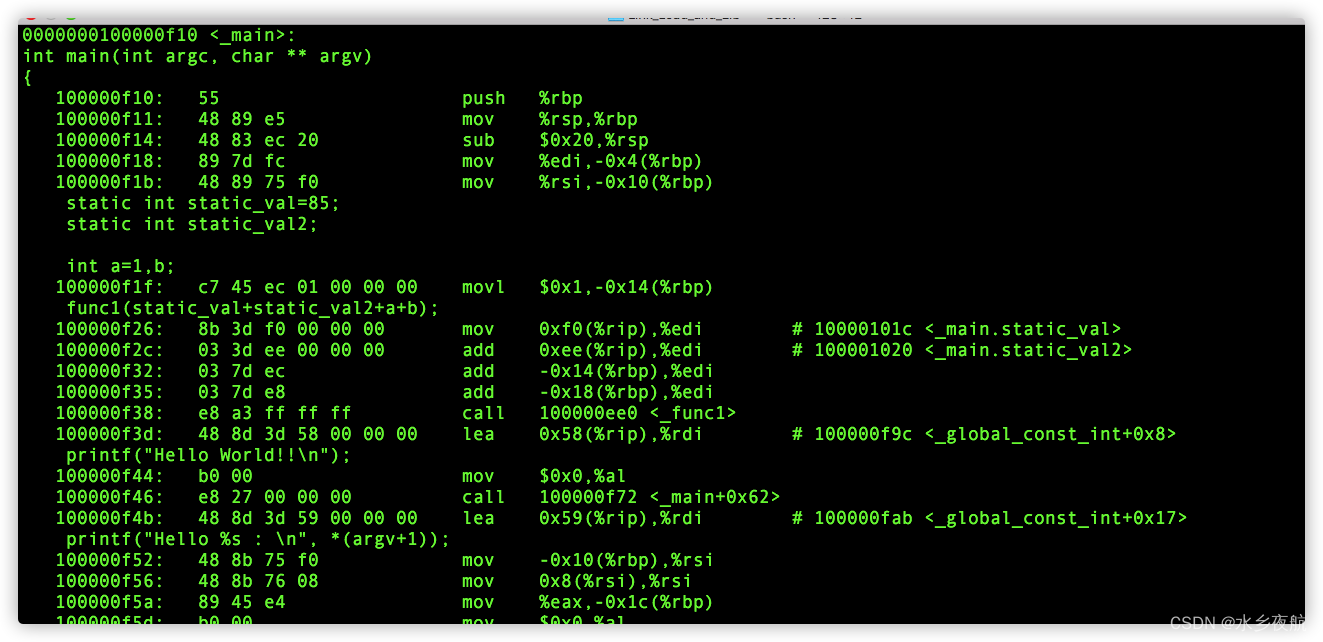This screenshot has height=642, width=1323.
Task: Click the line 'int main(int argc, char ** argv)'
Action: click(197, 56)
